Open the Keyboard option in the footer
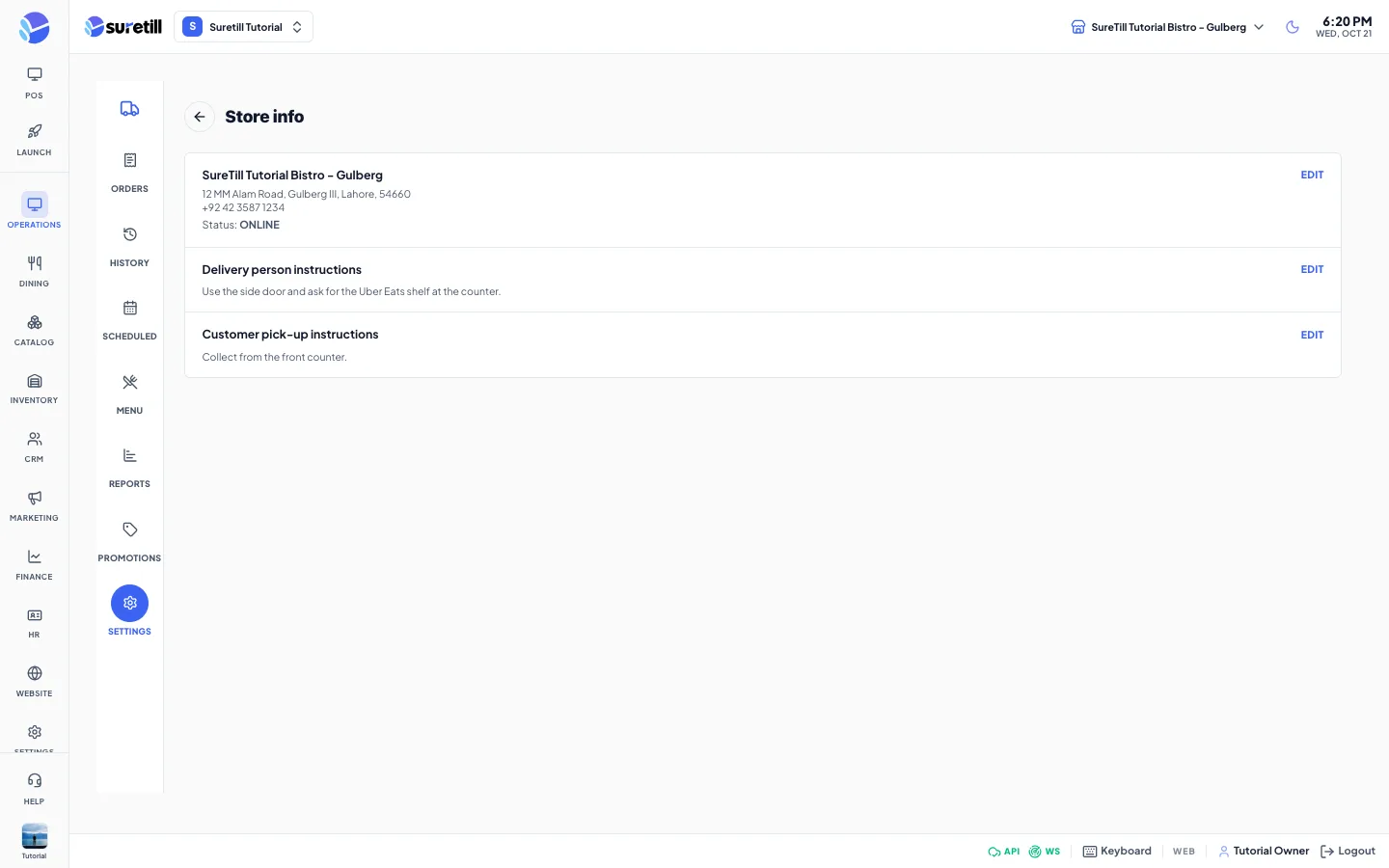The height and width of the screenshot is (868, 1389). click(1117, 852)
